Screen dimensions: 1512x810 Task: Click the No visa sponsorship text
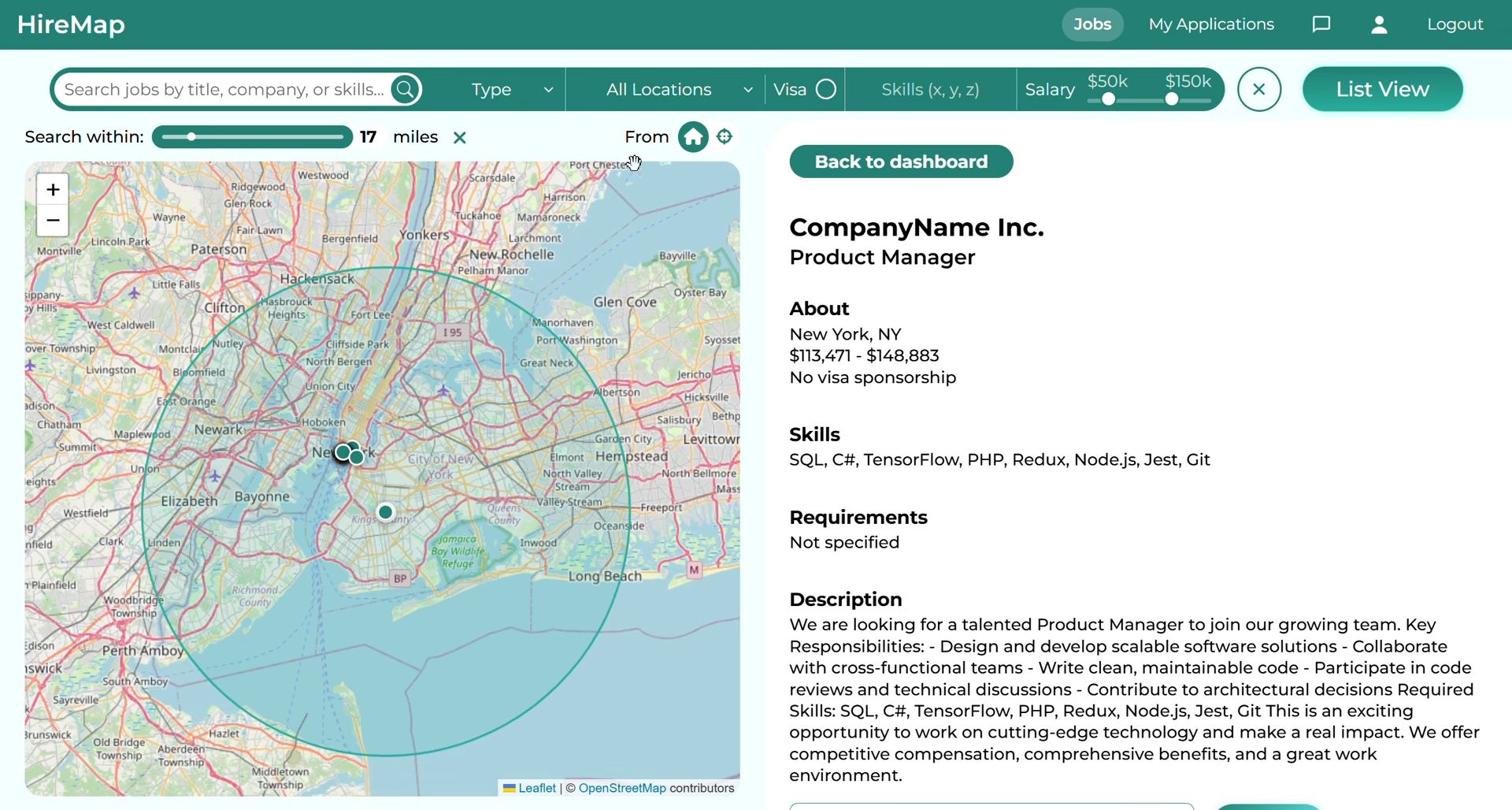873,378
